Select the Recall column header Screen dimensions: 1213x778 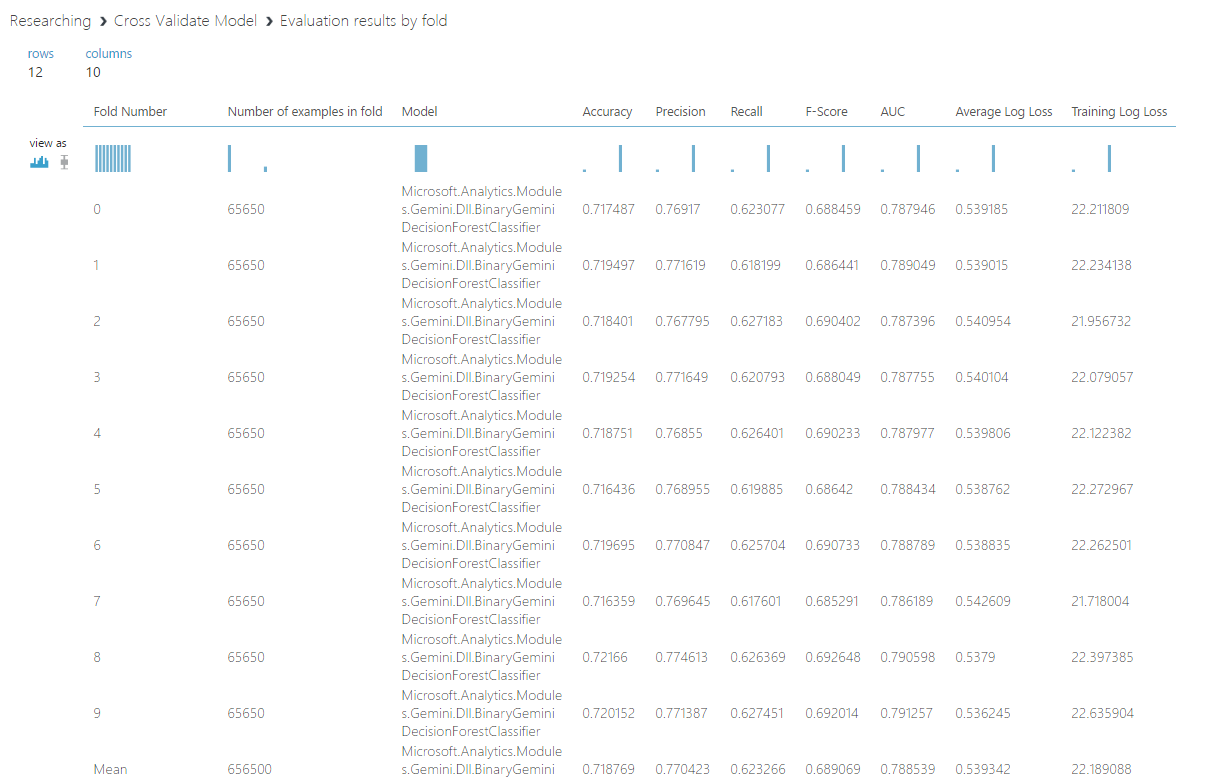pyautogui.click(x=747, y=111)
